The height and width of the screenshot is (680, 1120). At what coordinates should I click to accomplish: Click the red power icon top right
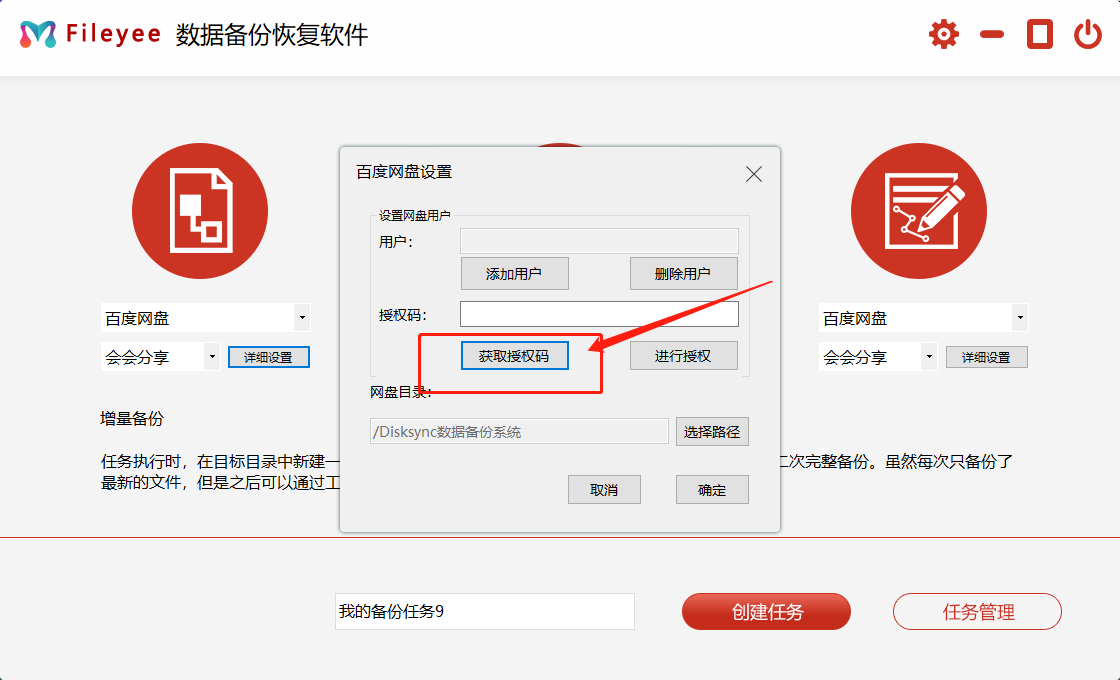pyautogui.click(x=1089, y=33)
